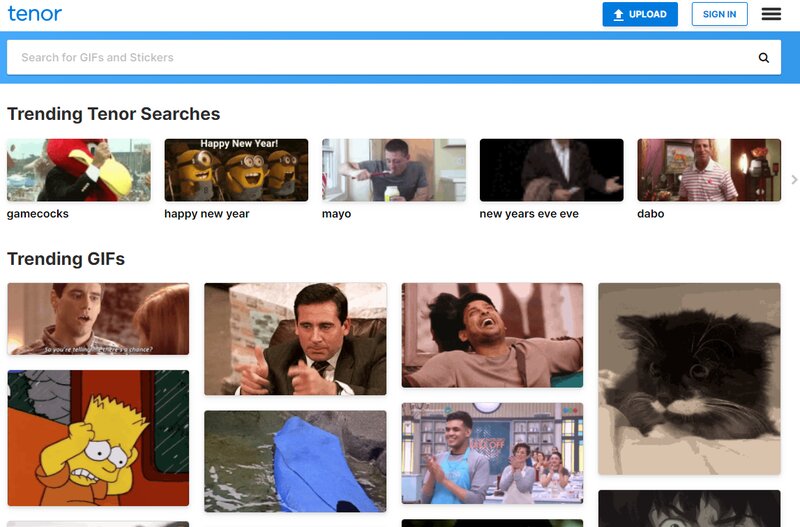Image resolution: width=800 pixels, height=527 pixels.
Task: Open the man in suit pointing GIF
Action: click(x=295, y=339)
